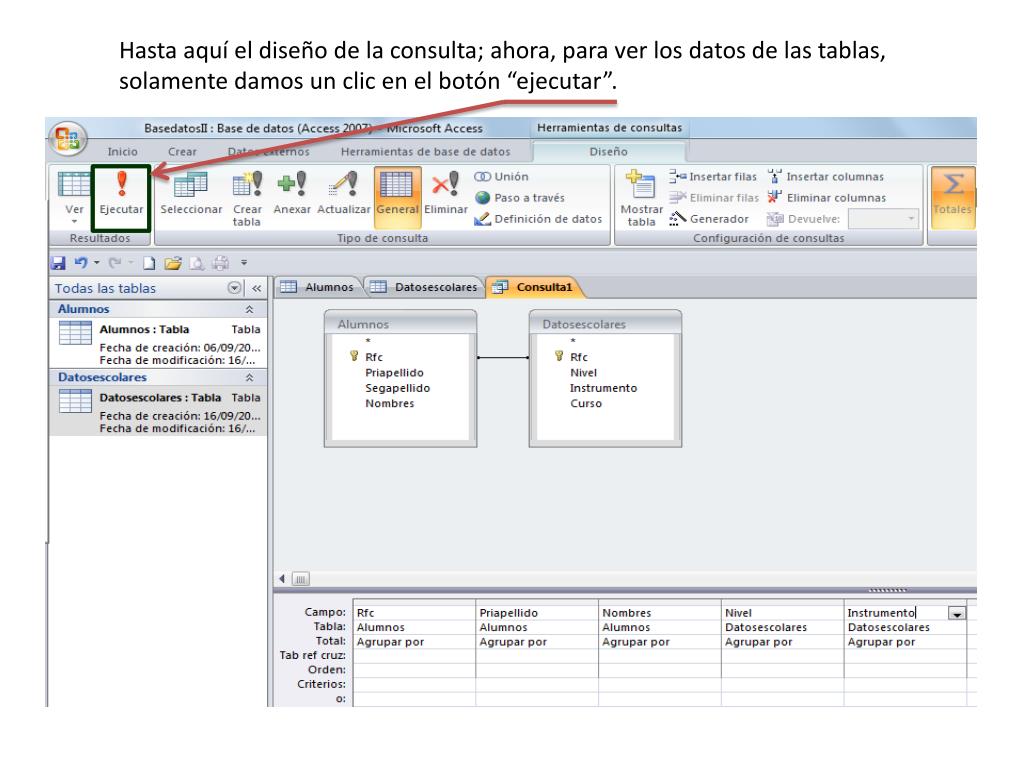
Task: Choose the Seleccionar query type
Action: [x=191, y=193]
